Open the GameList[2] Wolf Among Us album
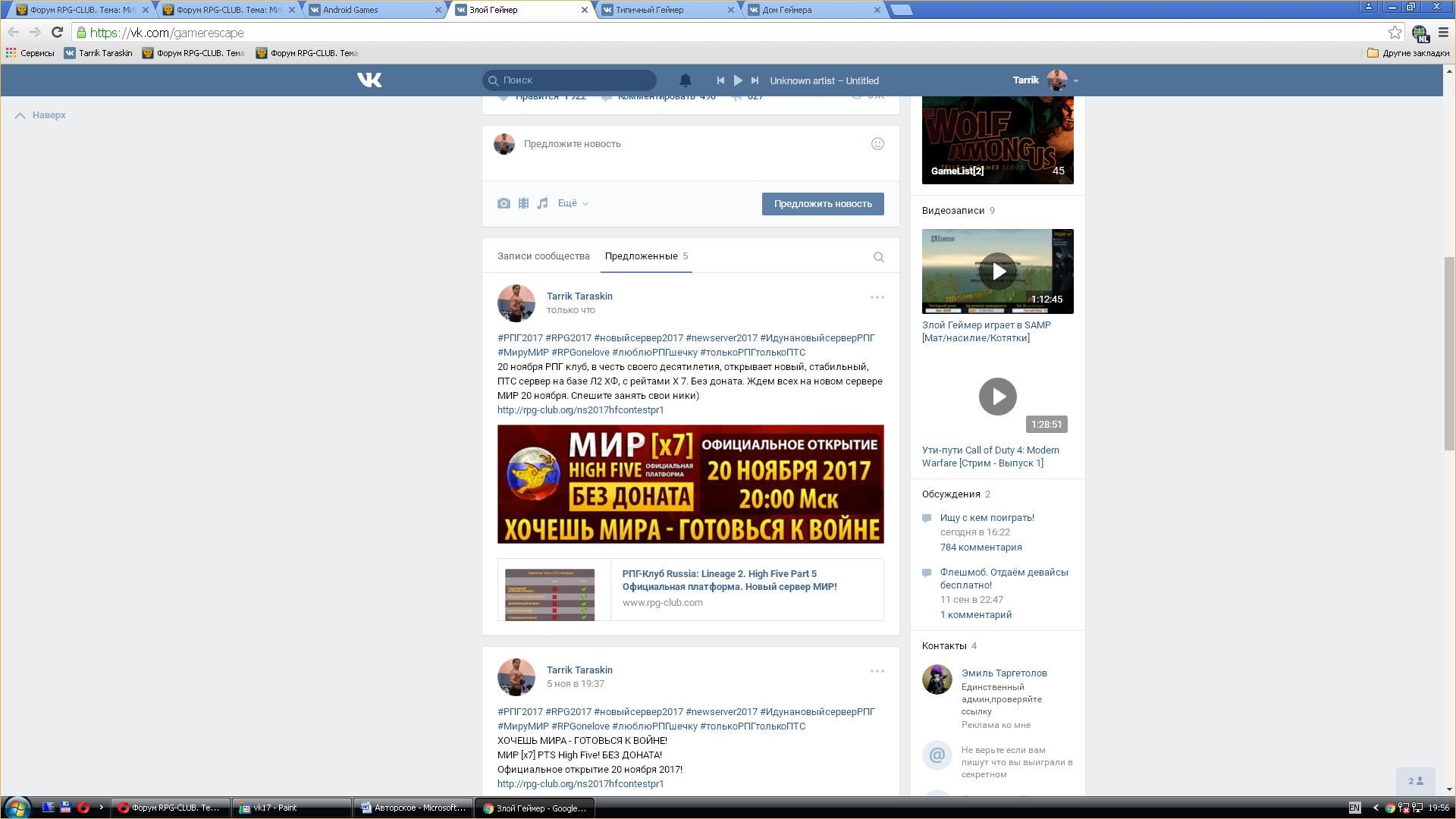The image size is (1456, 819). (997, 140)
